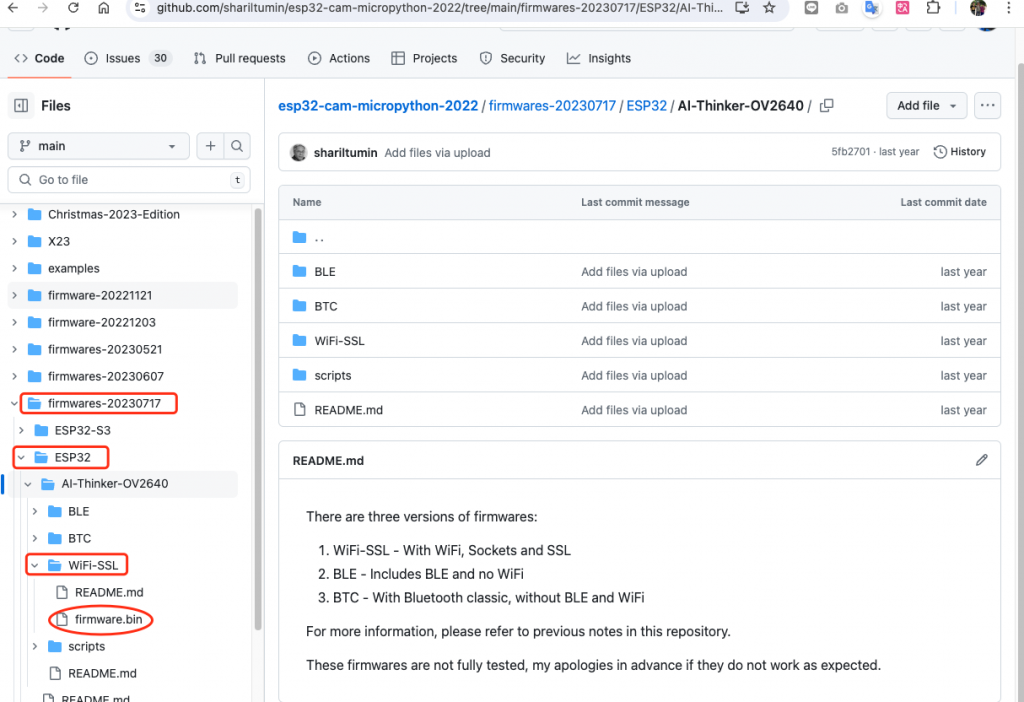
Task: Go back with the browser back arrow
Action: 12,8
